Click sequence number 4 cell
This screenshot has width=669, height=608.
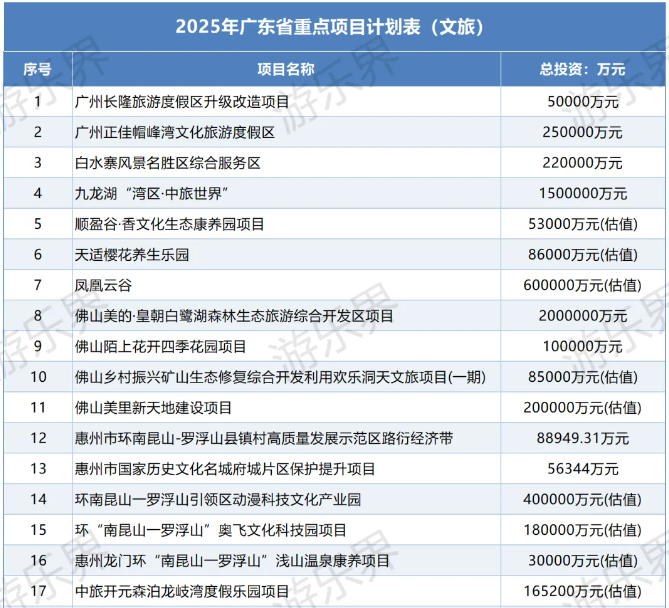38,194
